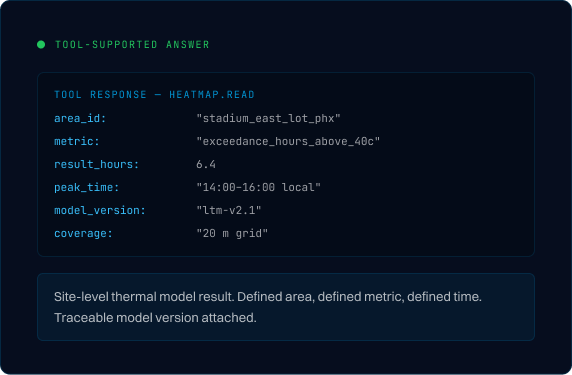Click the metric key label
Screen dimensions: 572x375
pyautogui.click(x=77, y=141)
